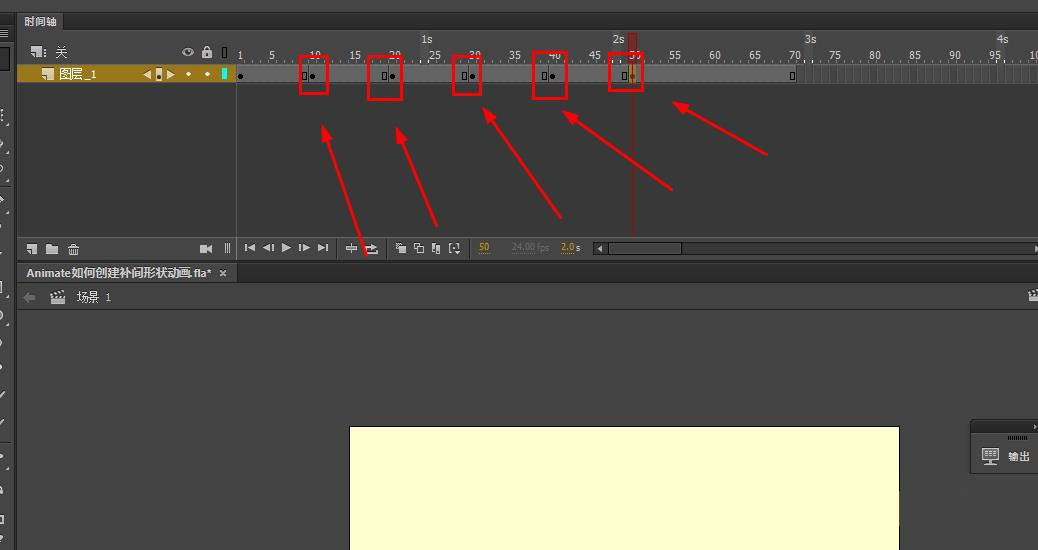Image resolution: width=1038 pixels, height=550 pixels.
Task: Add a camera layer
Action: 206,249
